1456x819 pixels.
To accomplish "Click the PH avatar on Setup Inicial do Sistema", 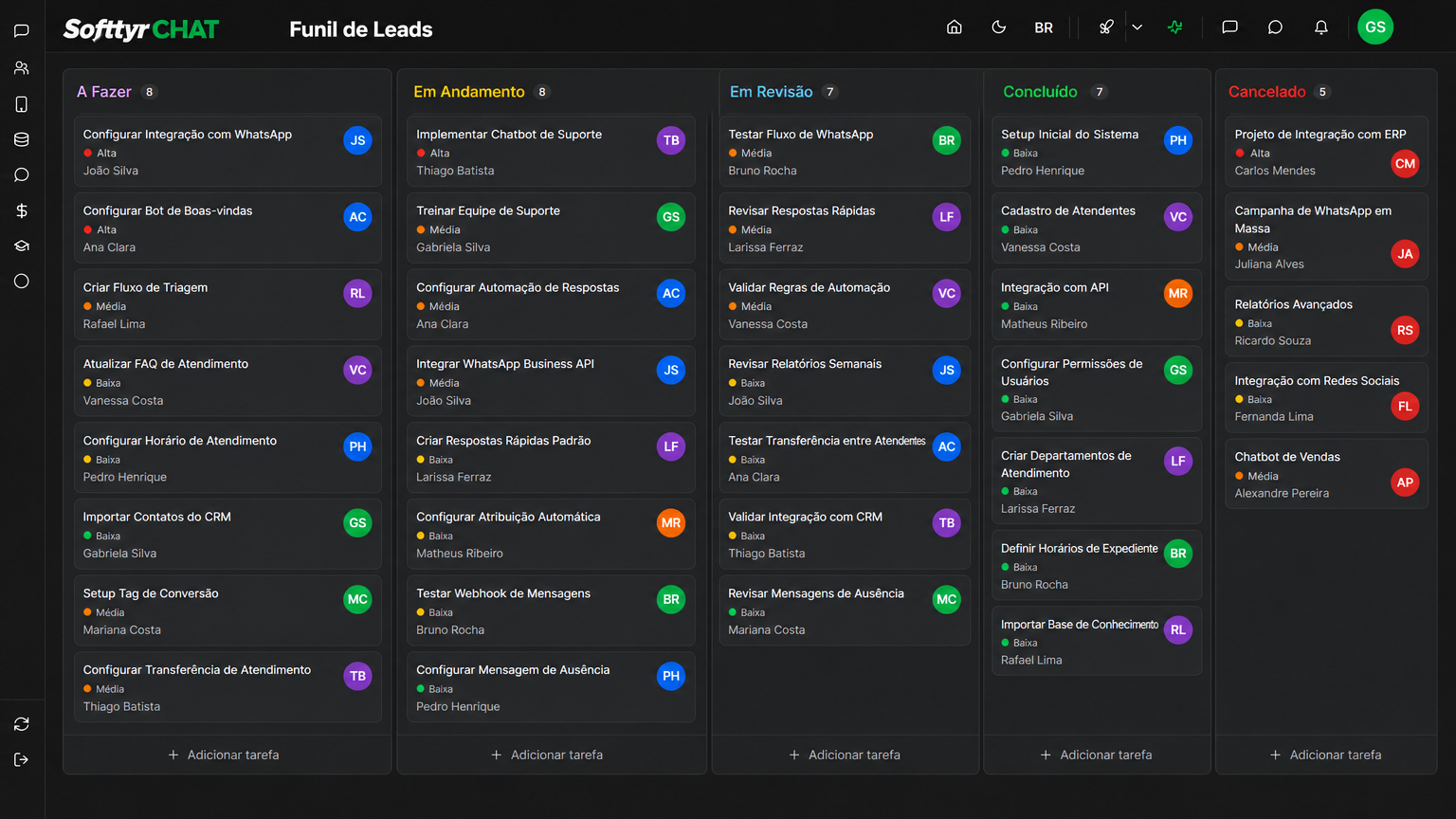I will [x=1178, y=140].
